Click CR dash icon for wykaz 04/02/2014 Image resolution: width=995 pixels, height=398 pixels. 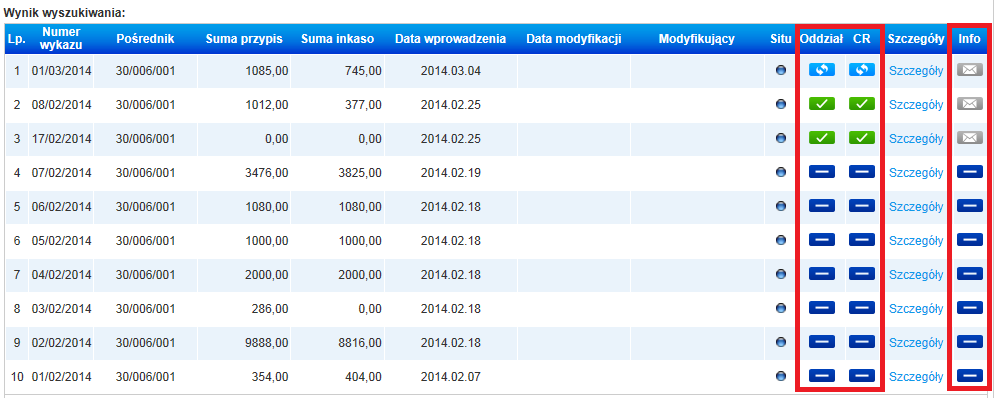click(x=862, y=274)
